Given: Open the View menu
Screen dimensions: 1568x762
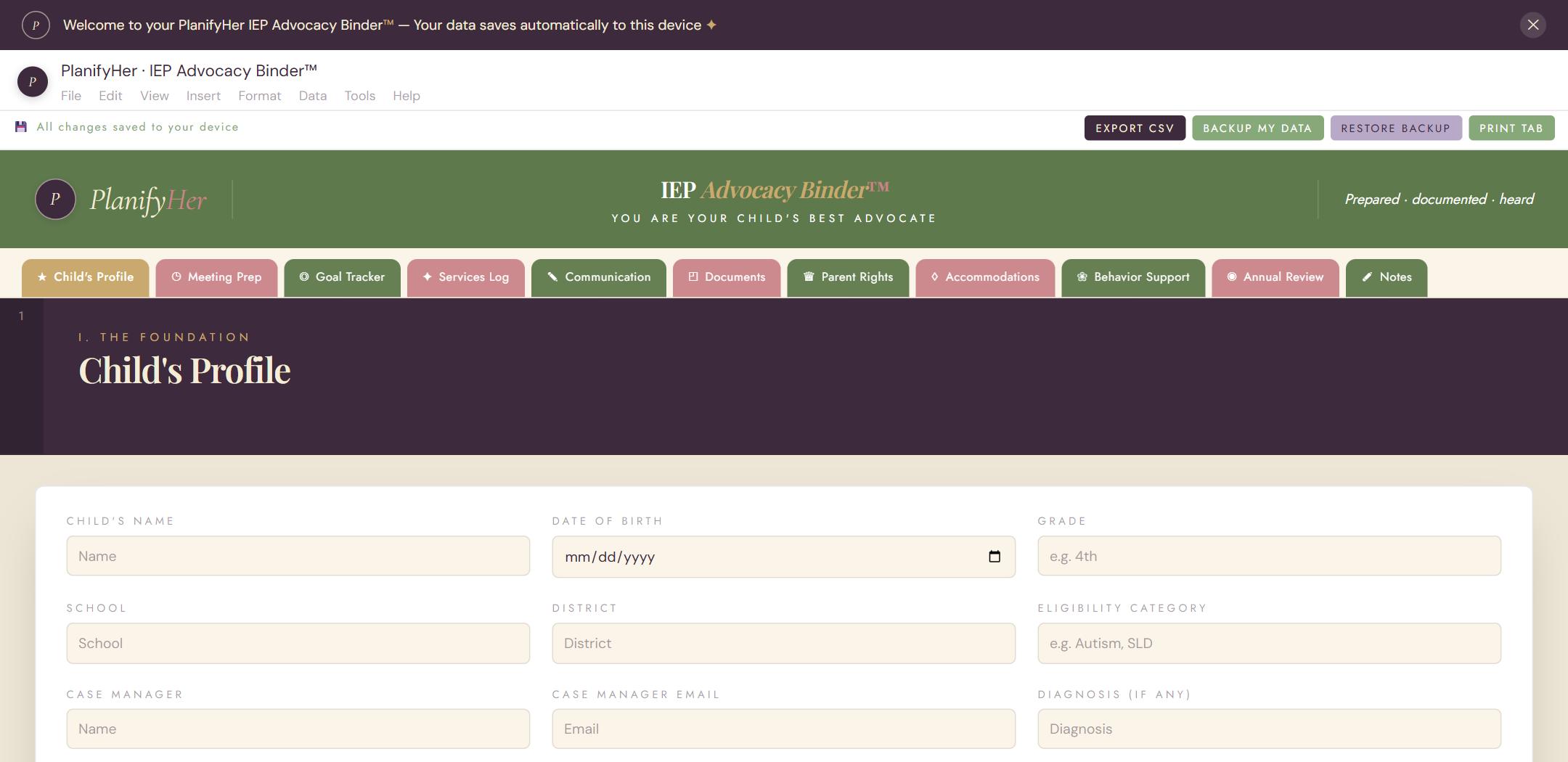Looking at the screenshot, I should tap(155, 96).
